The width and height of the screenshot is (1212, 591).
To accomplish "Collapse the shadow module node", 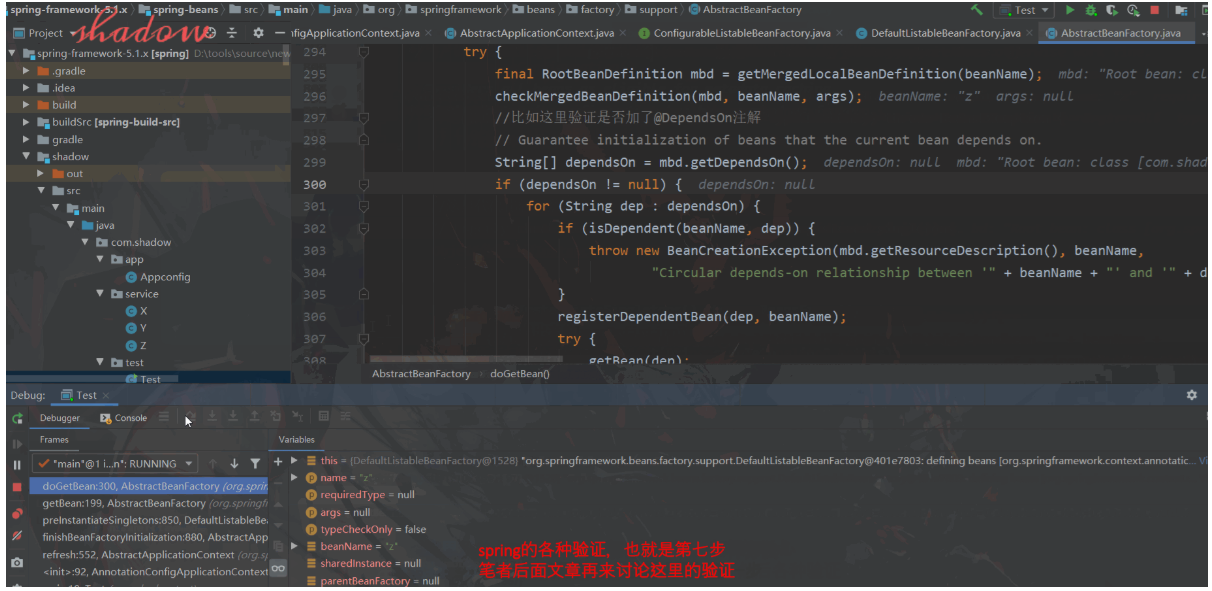I will tap(27, 156).
